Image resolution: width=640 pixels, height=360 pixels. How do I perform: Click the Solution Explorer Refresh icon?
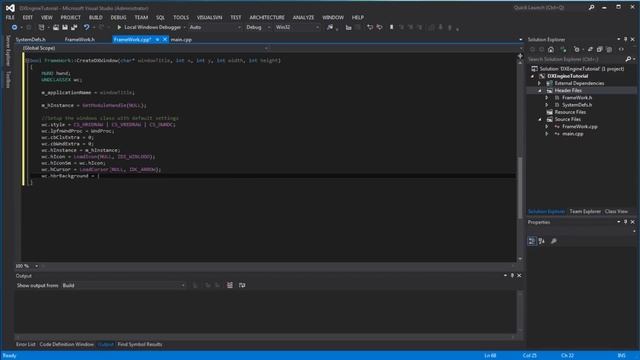coord(590,50)
